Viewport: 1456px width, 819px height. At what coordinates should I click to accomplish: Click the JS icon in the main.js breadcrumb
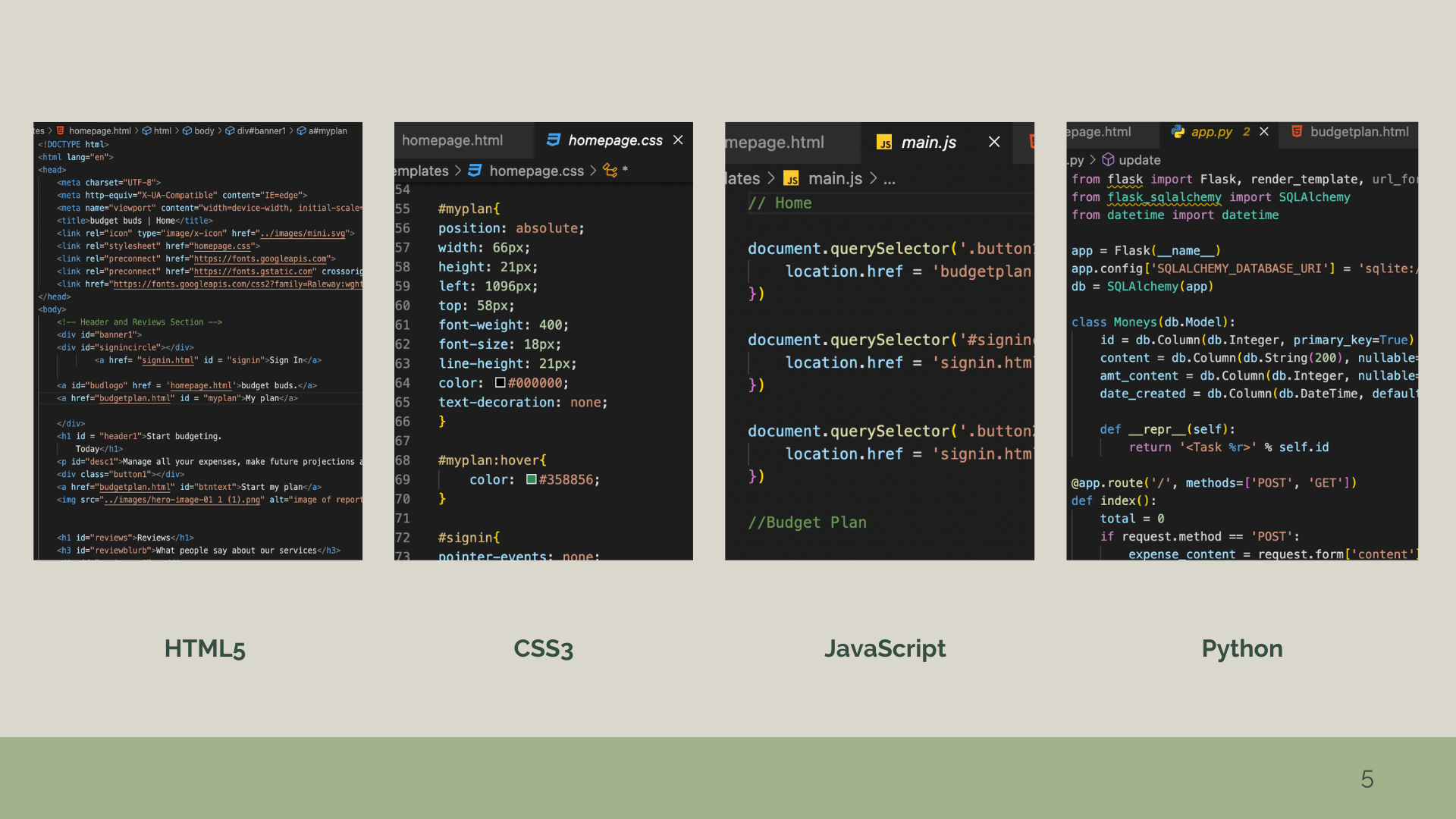tap(791, 179)
